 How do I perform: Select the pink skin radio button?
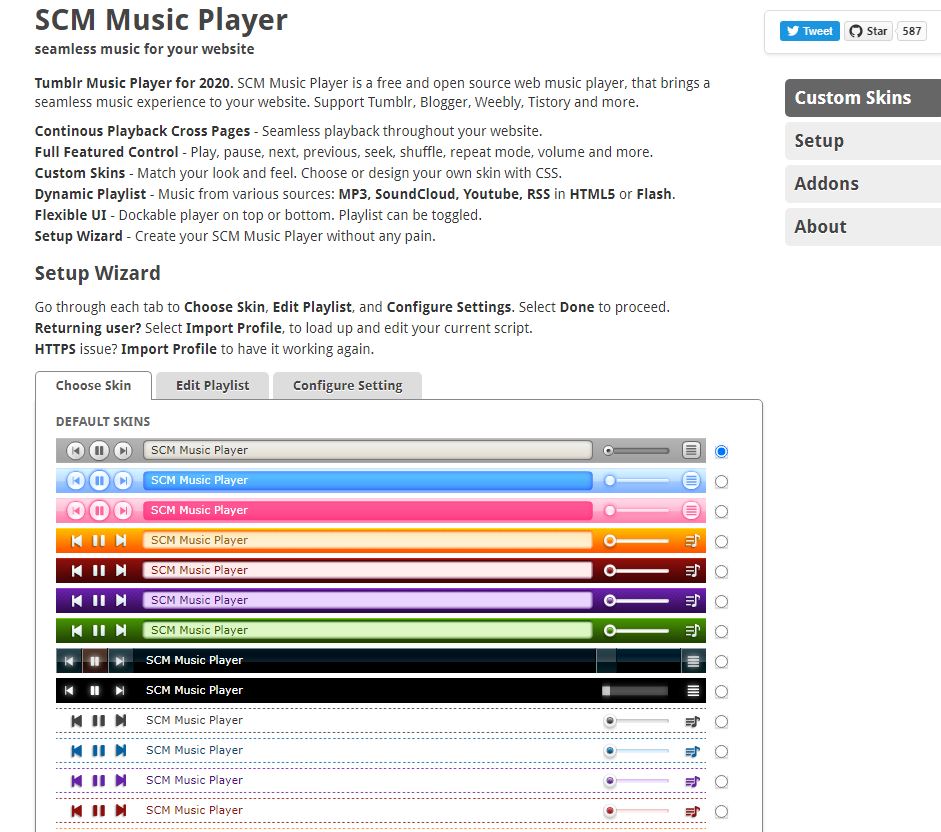tap(721, 511)
